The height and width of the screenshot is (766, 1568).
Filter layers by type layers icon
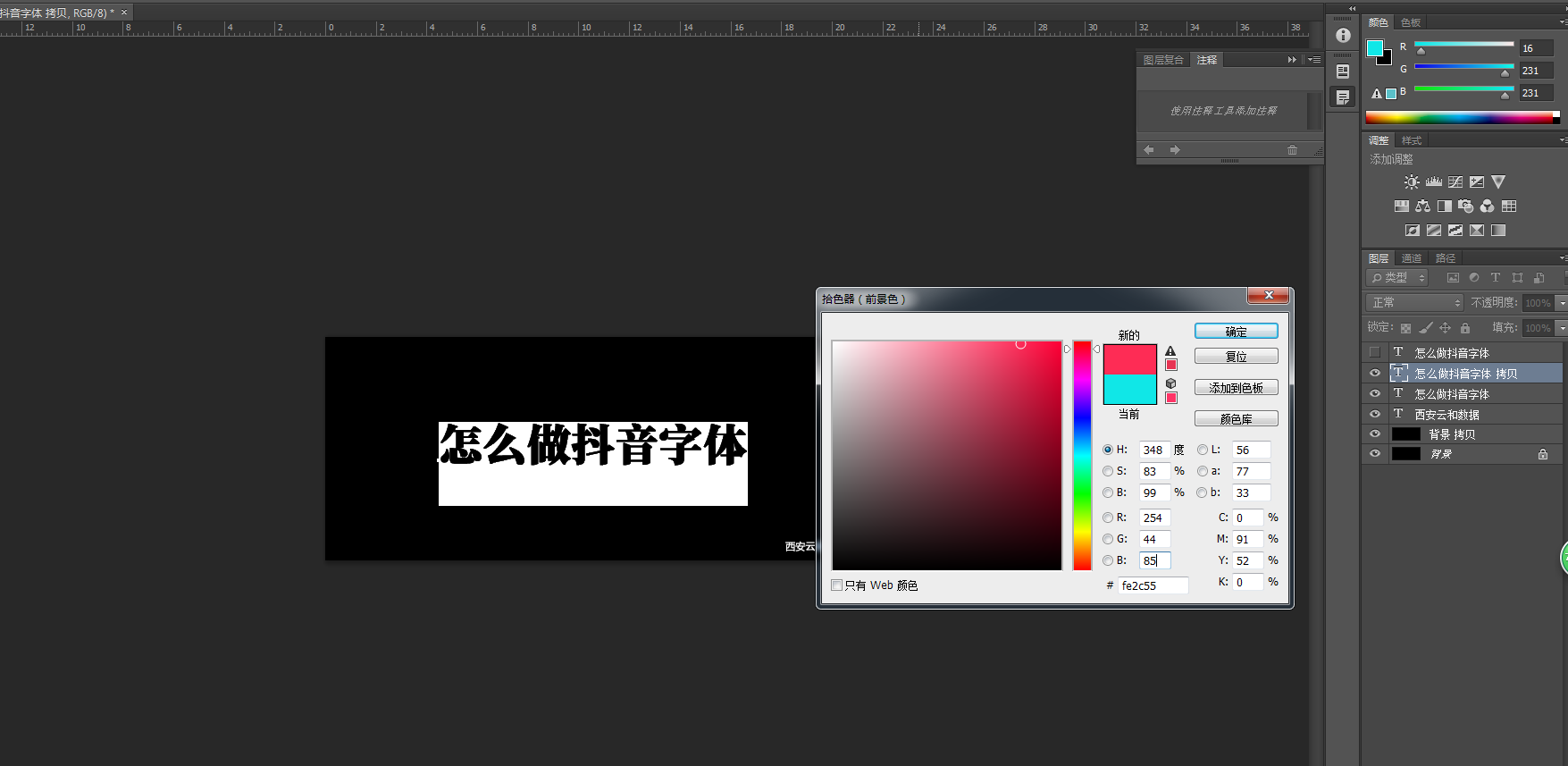(1496, 278)
